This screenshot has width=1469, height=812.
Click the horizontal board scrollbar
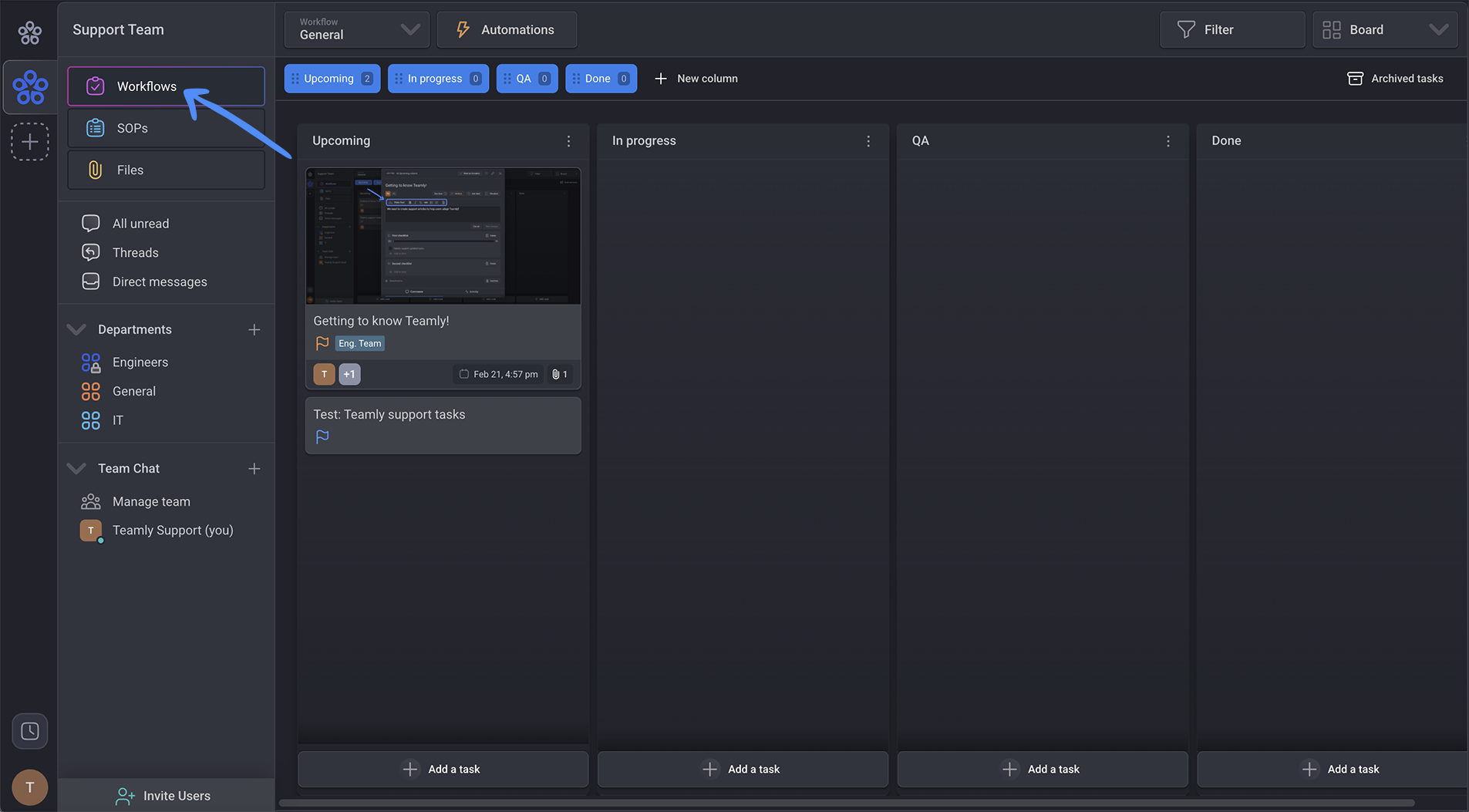pyautogui.click(x=847, y=803)
